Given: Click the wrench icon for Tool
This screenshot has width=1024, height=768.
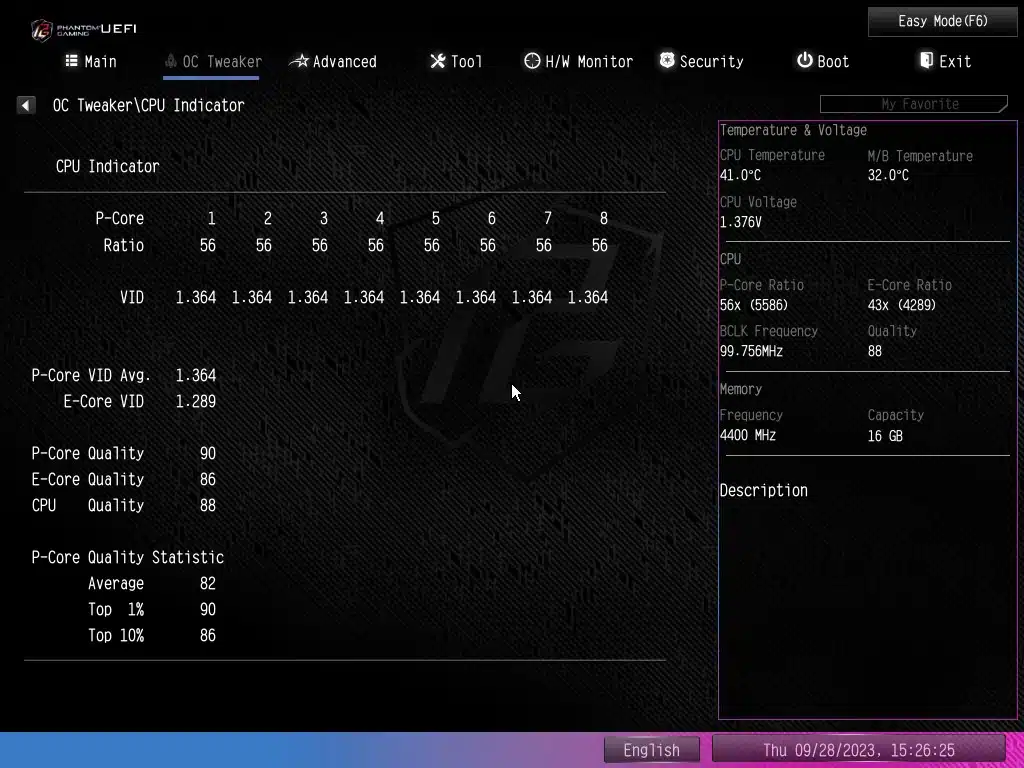Looking at the screenshot, I should click(x=437, y=61).
